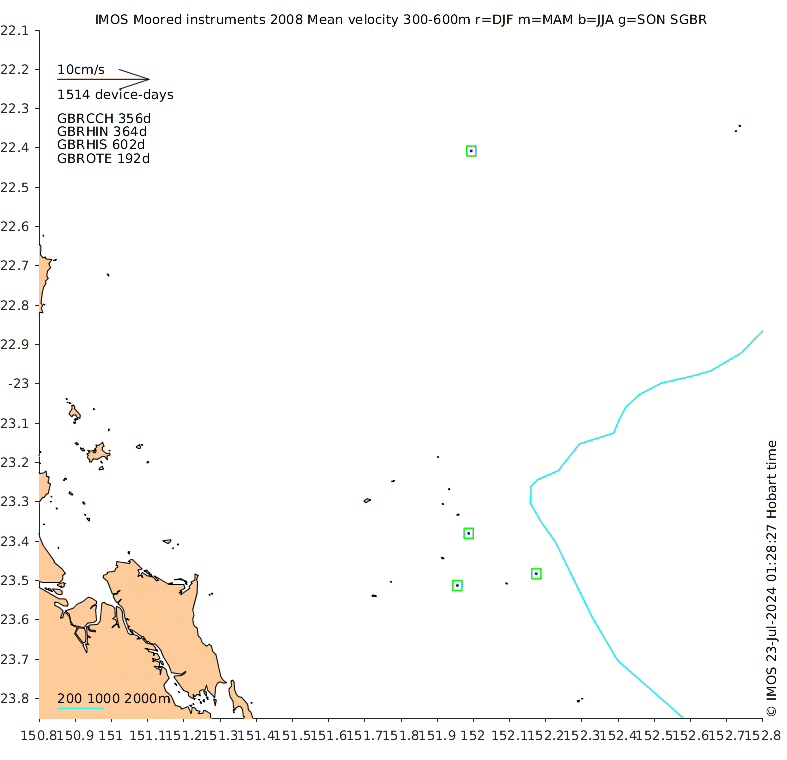Click the 10cm/s velocity scale arrow

103,79
